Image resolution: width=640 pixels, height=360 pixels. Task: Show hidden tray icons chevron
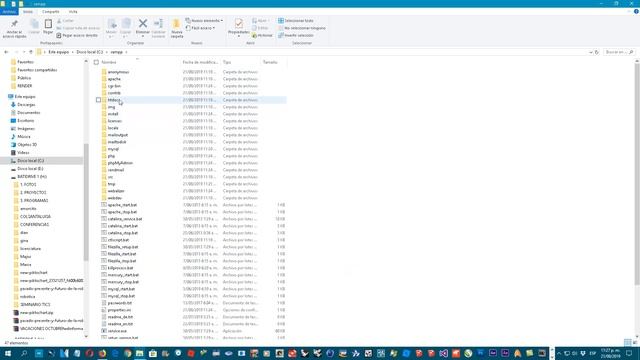[559, 353]
